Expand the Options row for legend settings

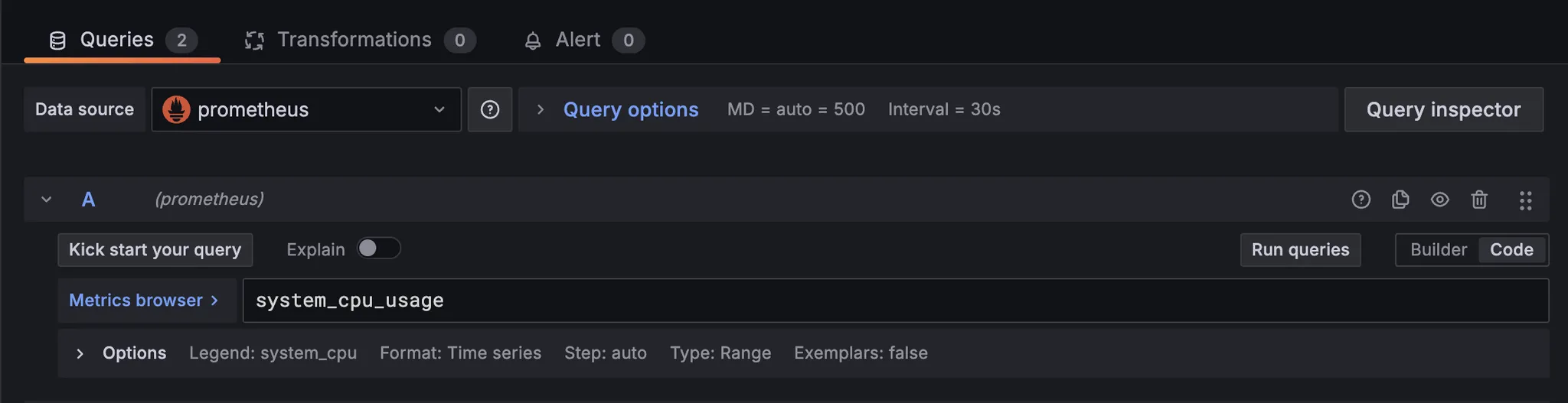(80, 353)
